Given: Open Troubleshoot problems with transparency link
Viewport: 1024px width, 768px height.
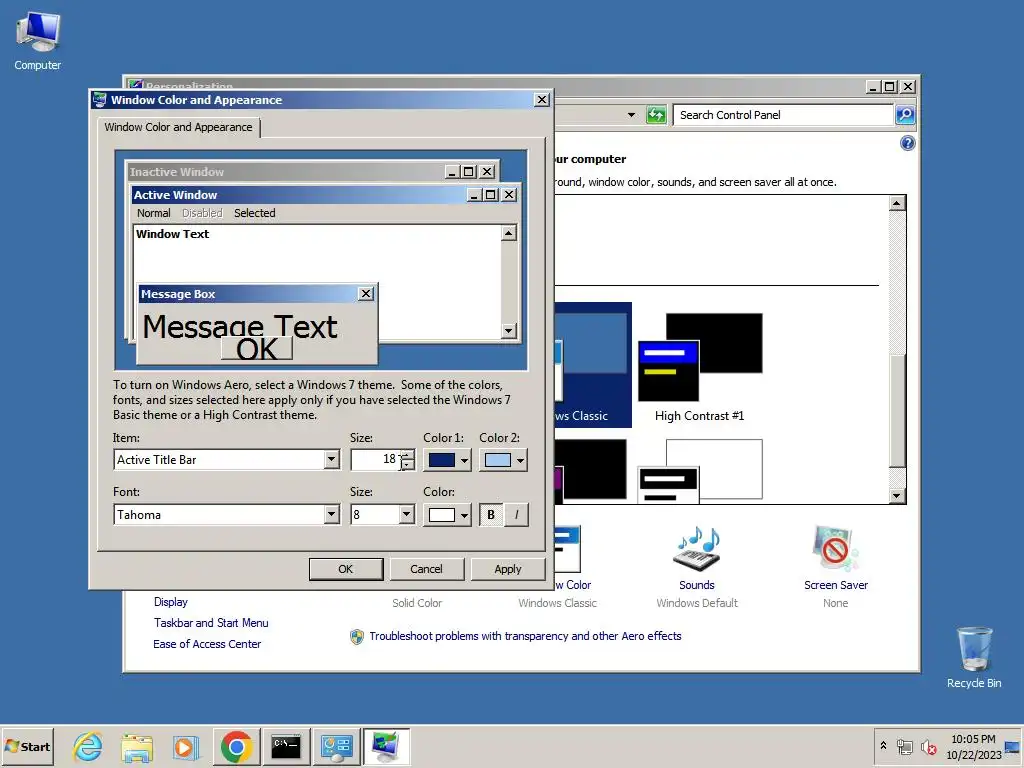Looking at the screenshot, I should 525,636.
